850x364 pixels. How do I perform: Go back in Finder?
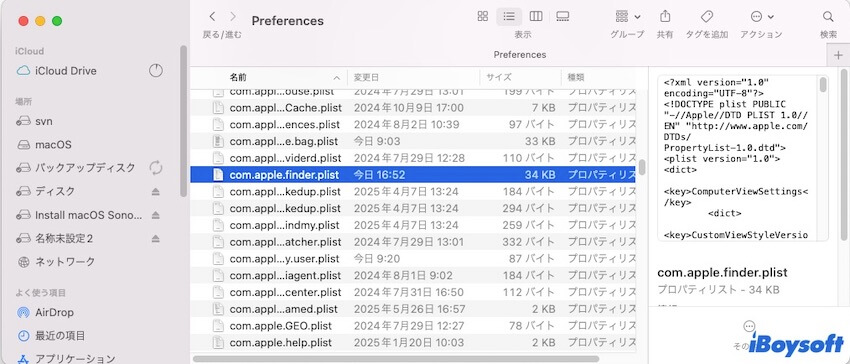point(212,17)
